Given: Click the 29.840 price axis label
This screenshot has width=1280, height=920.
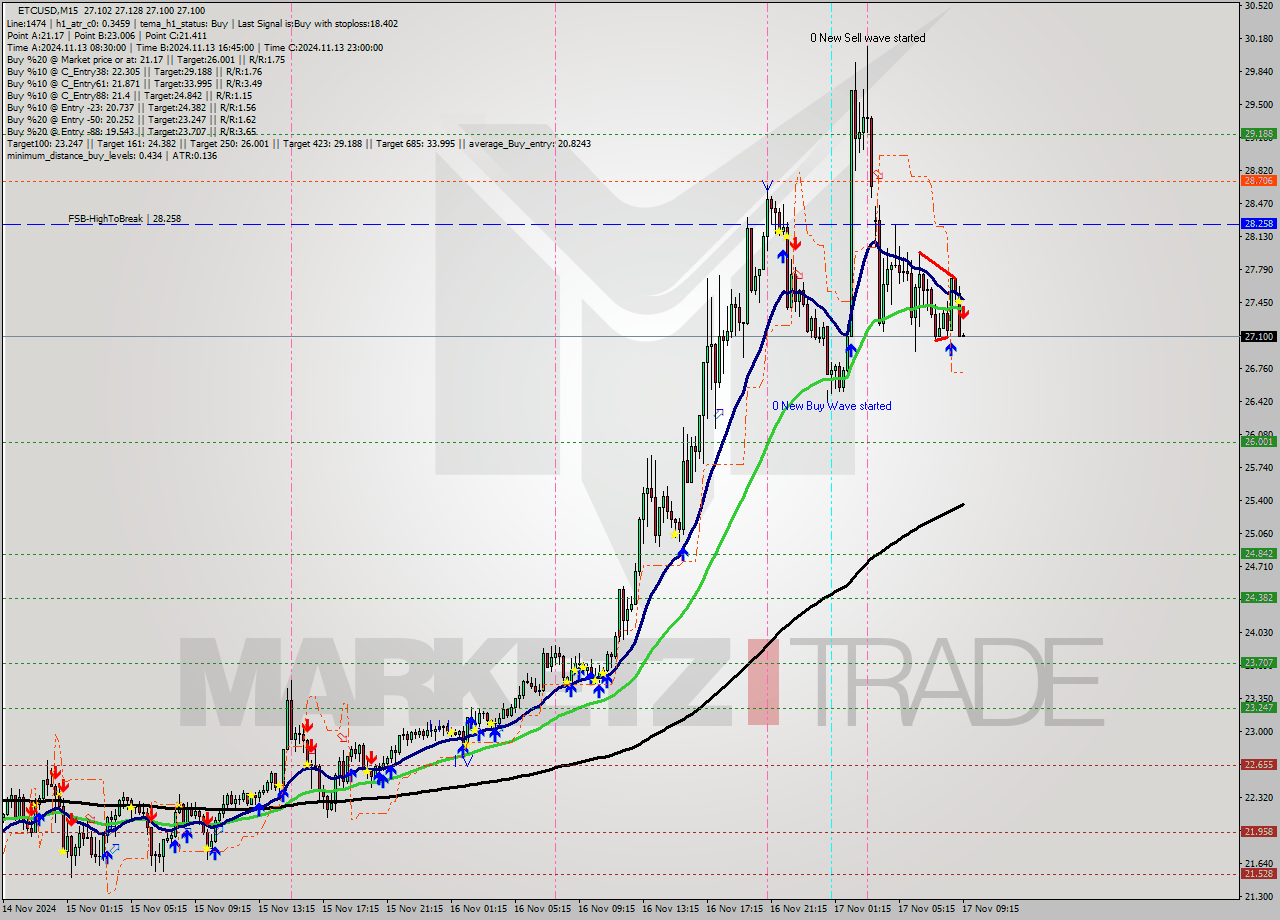Looking at the screenshot, I should click(x=1258, y=72).
